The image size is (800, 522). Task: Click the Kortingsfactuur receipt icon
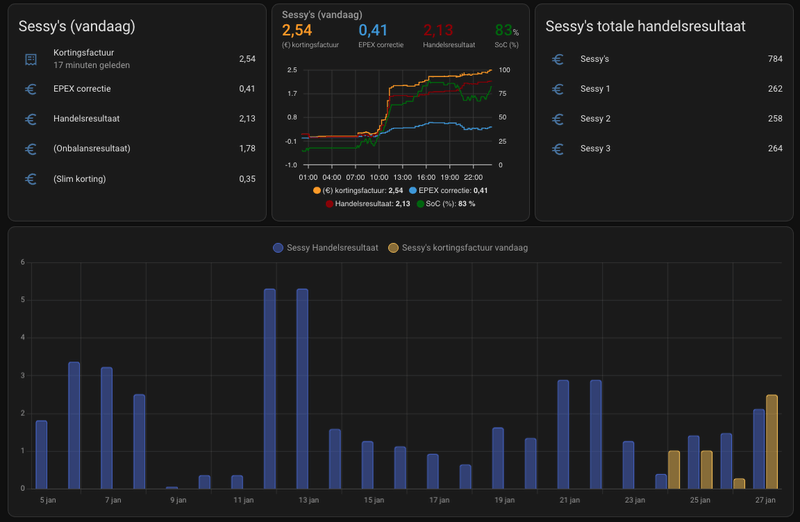click(x=31, y=60)
